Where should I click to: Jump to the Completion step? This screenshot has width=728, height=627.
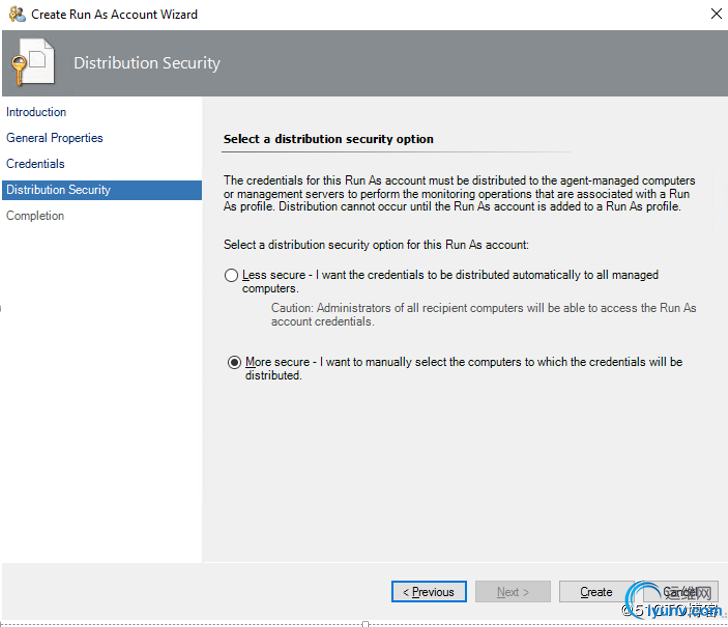coord(35,216)
